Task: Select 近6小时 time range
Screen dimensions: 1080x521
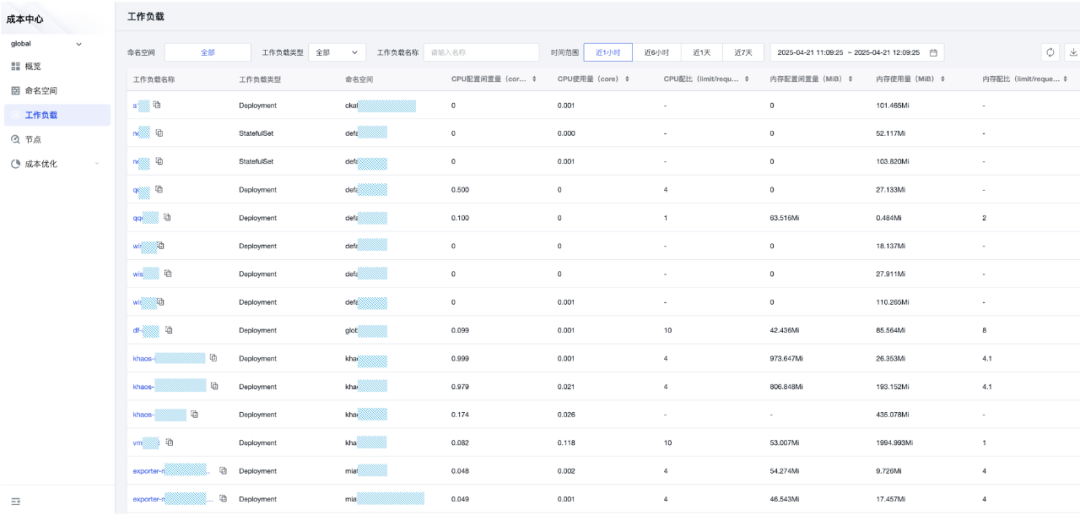Action: (656, 52)
